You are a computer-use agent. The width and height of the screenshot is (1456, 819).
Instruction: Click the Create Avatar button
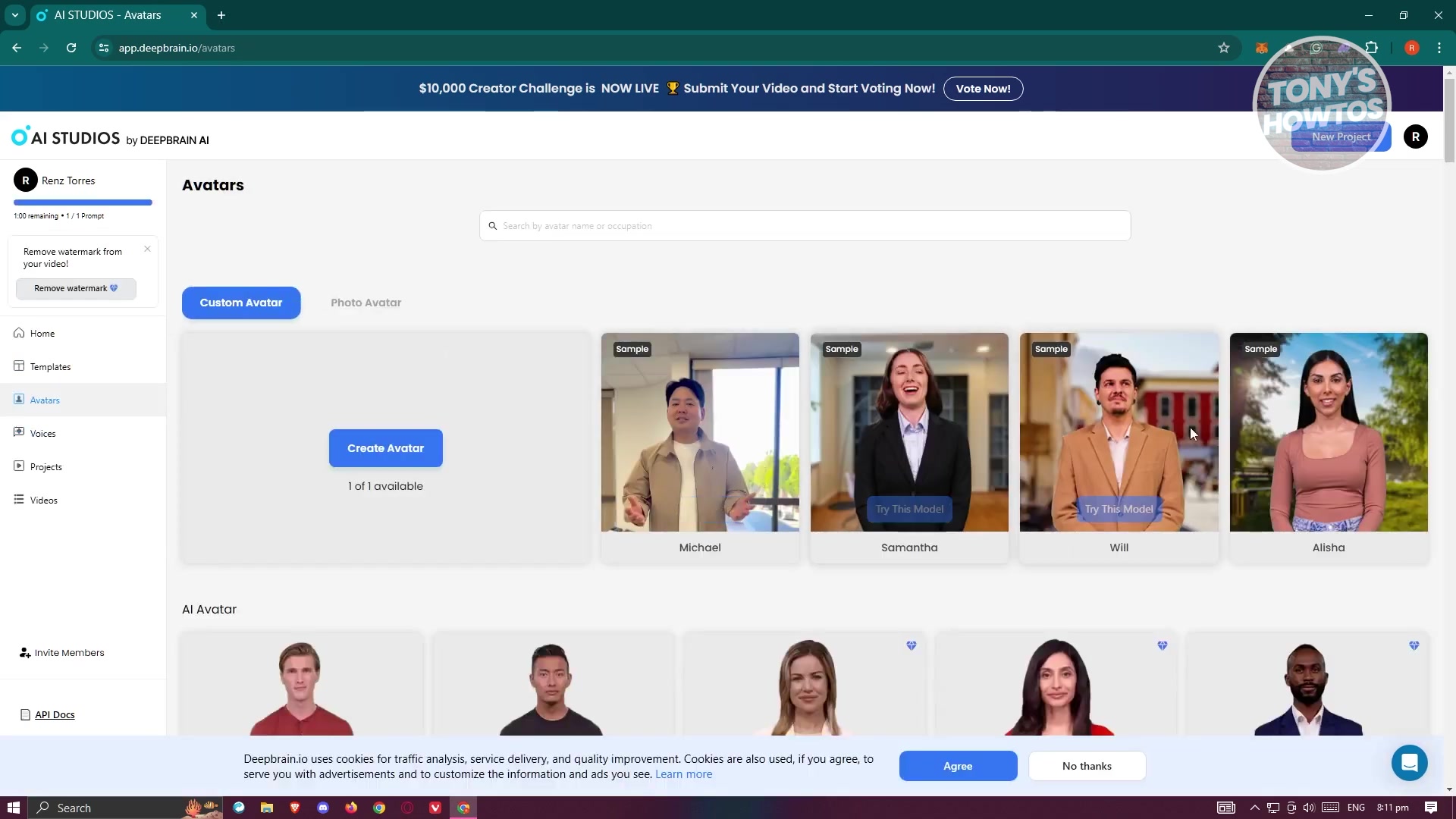coord(385,448)
